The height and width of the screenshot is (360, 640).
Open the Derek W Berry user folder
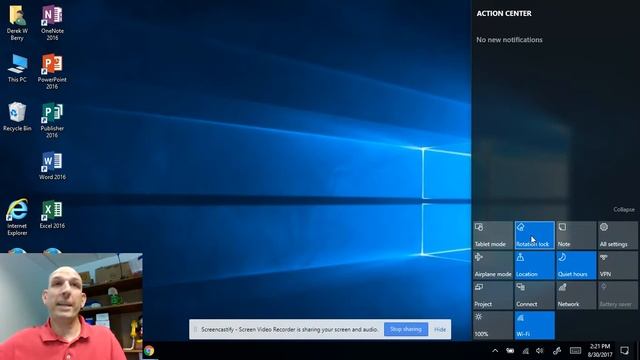point(17,23)
